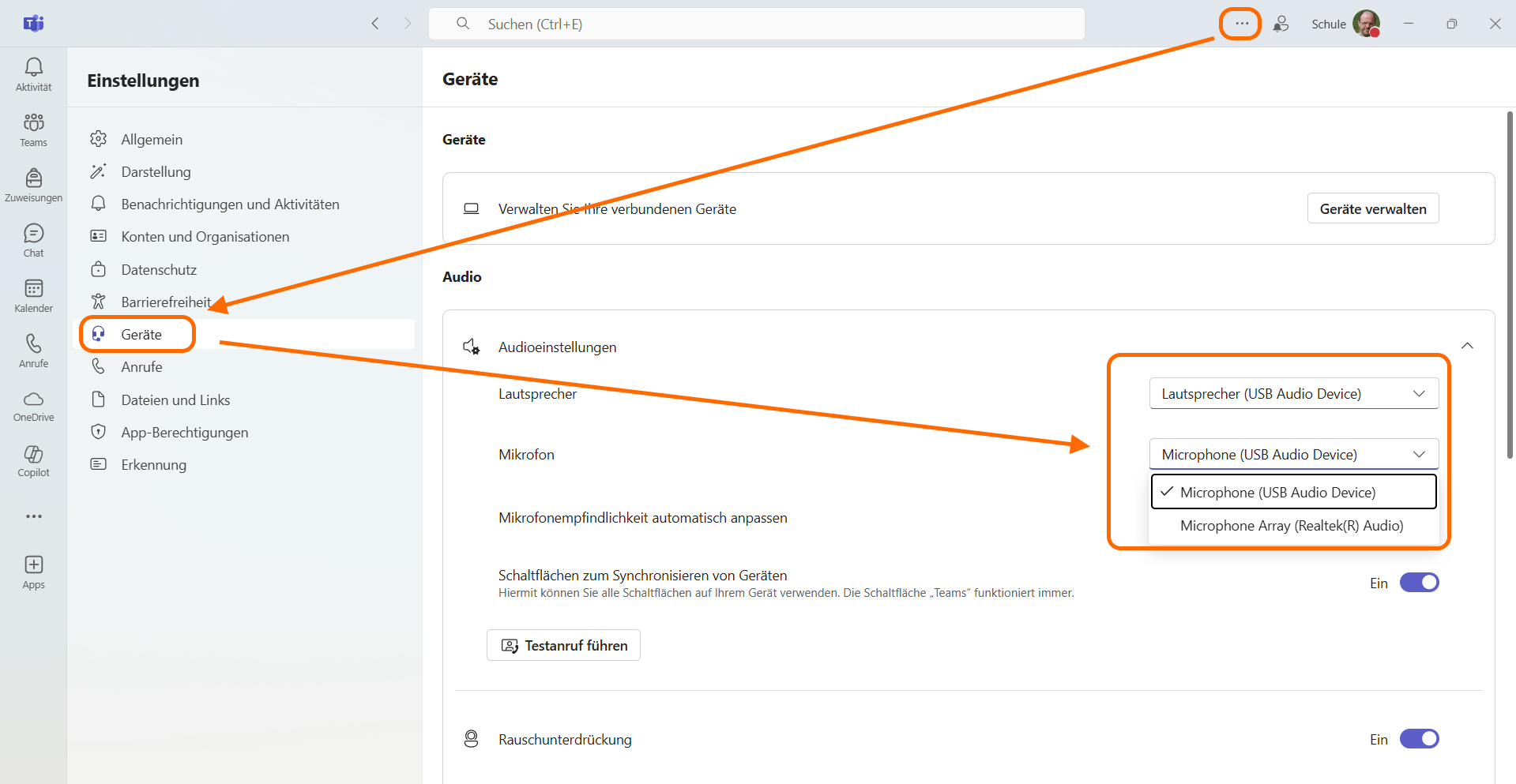Launch Copilot from the sidebar

(x=33, y=460)
